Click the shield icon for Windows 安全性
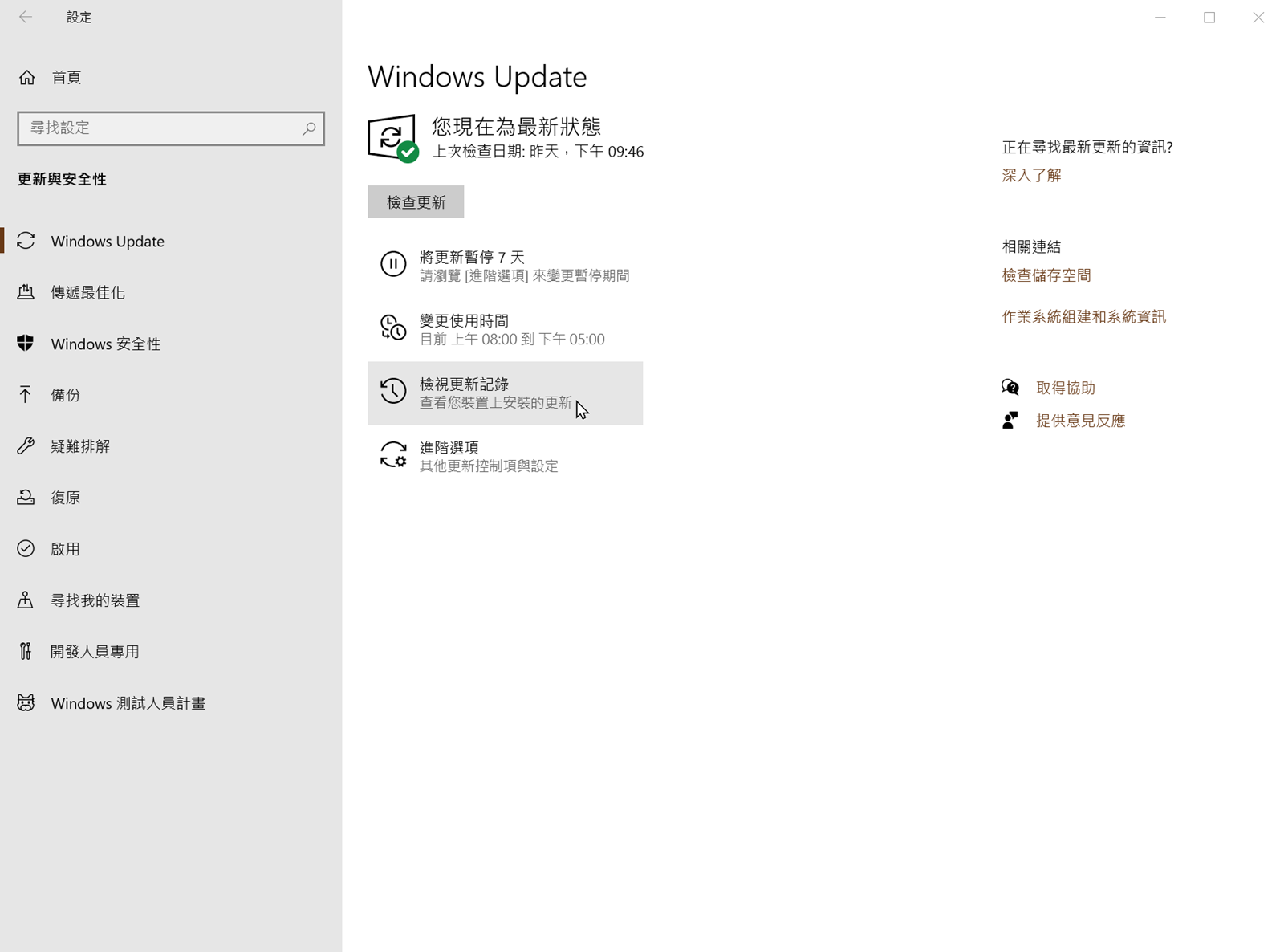The height and width of the screenshot is (952, 1284). pos(26,344)
